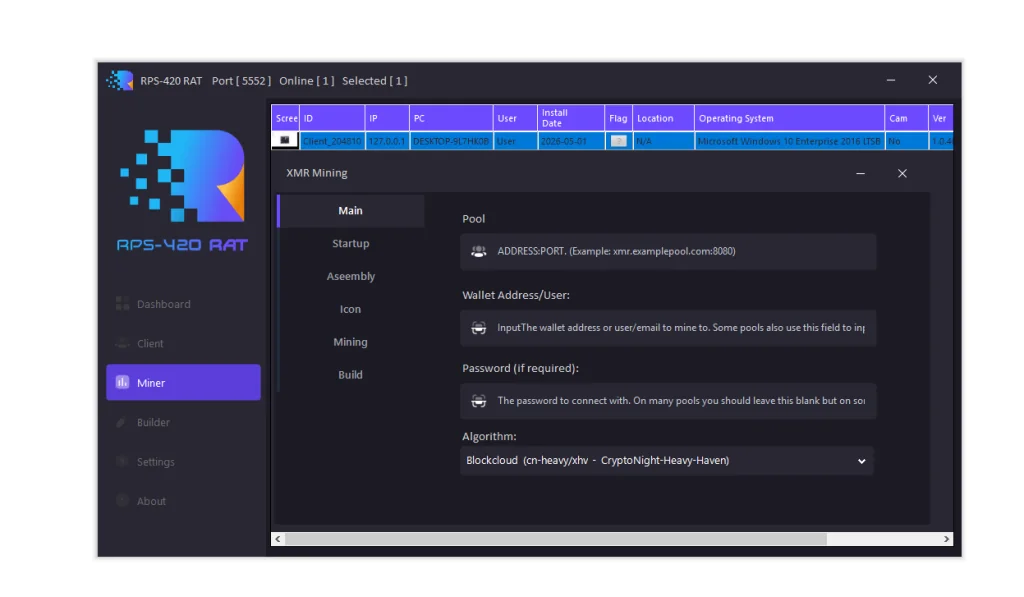Click the Microsoft Windows 10 Enterprise cell

click(790, 141)
